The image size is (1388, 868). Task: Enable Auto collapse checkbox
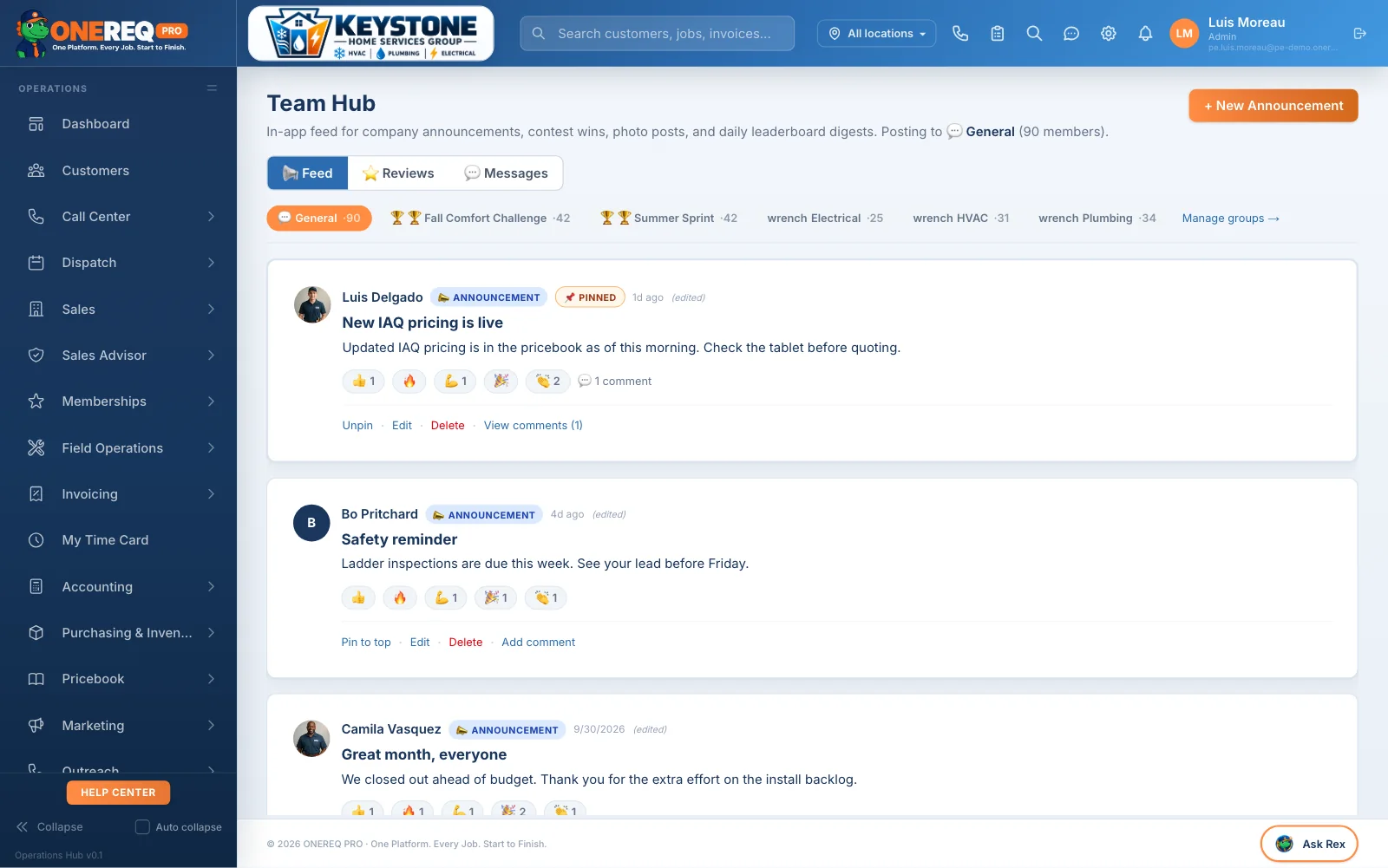(142, 827)
